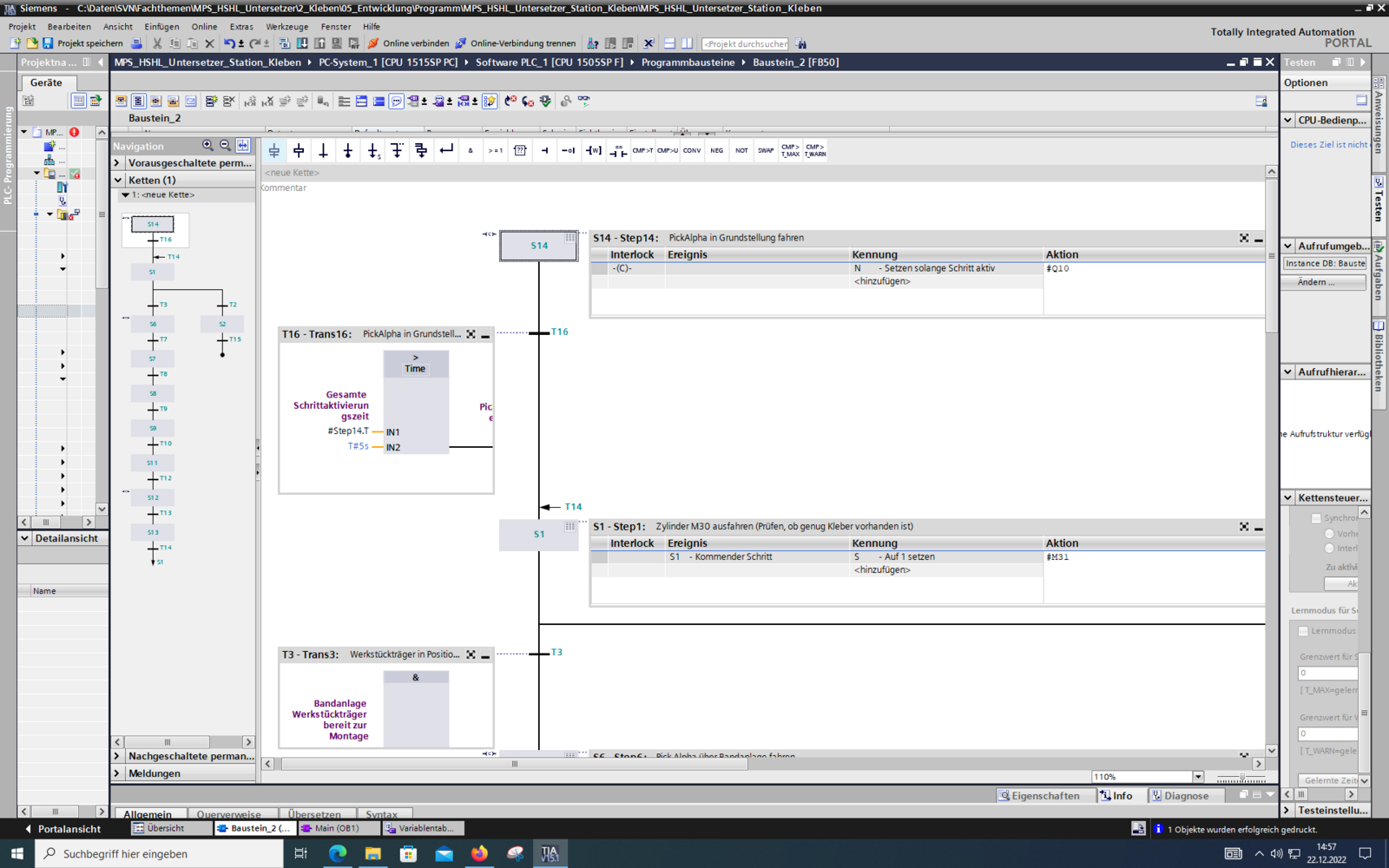Open the Werkzeuge menu

coord(286,27)
